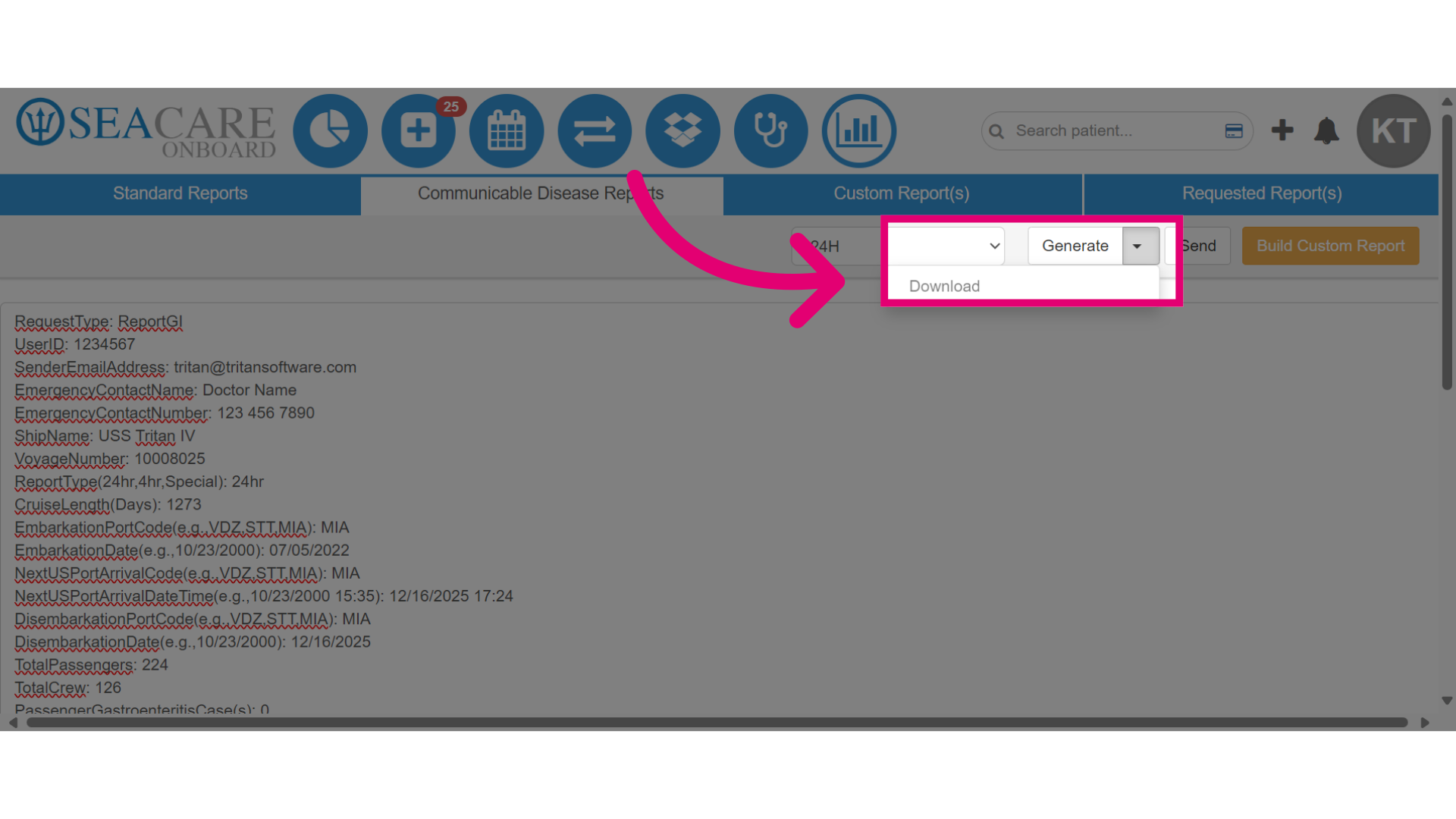
Task: Click the 'UserID: 1234567' line
Action: point(74,344)
